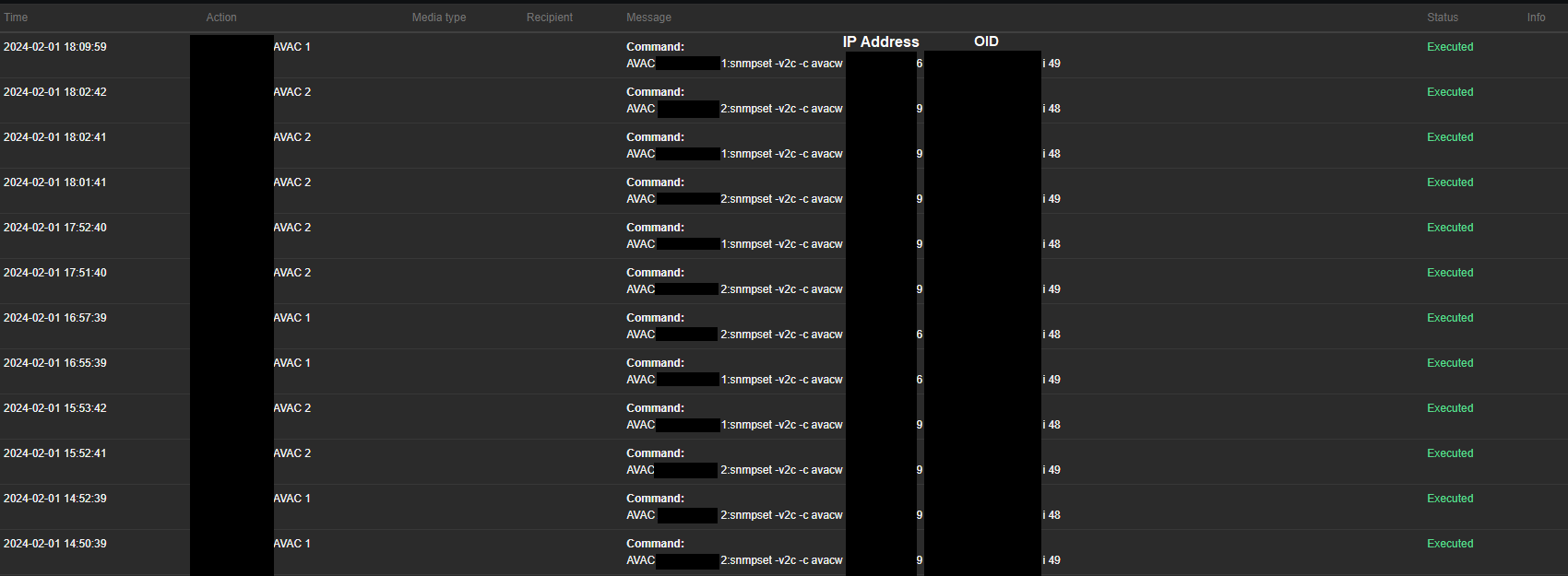
Task: Click the 2024-02-01 18:02:42 timestamp
Action: pos(55,92)
